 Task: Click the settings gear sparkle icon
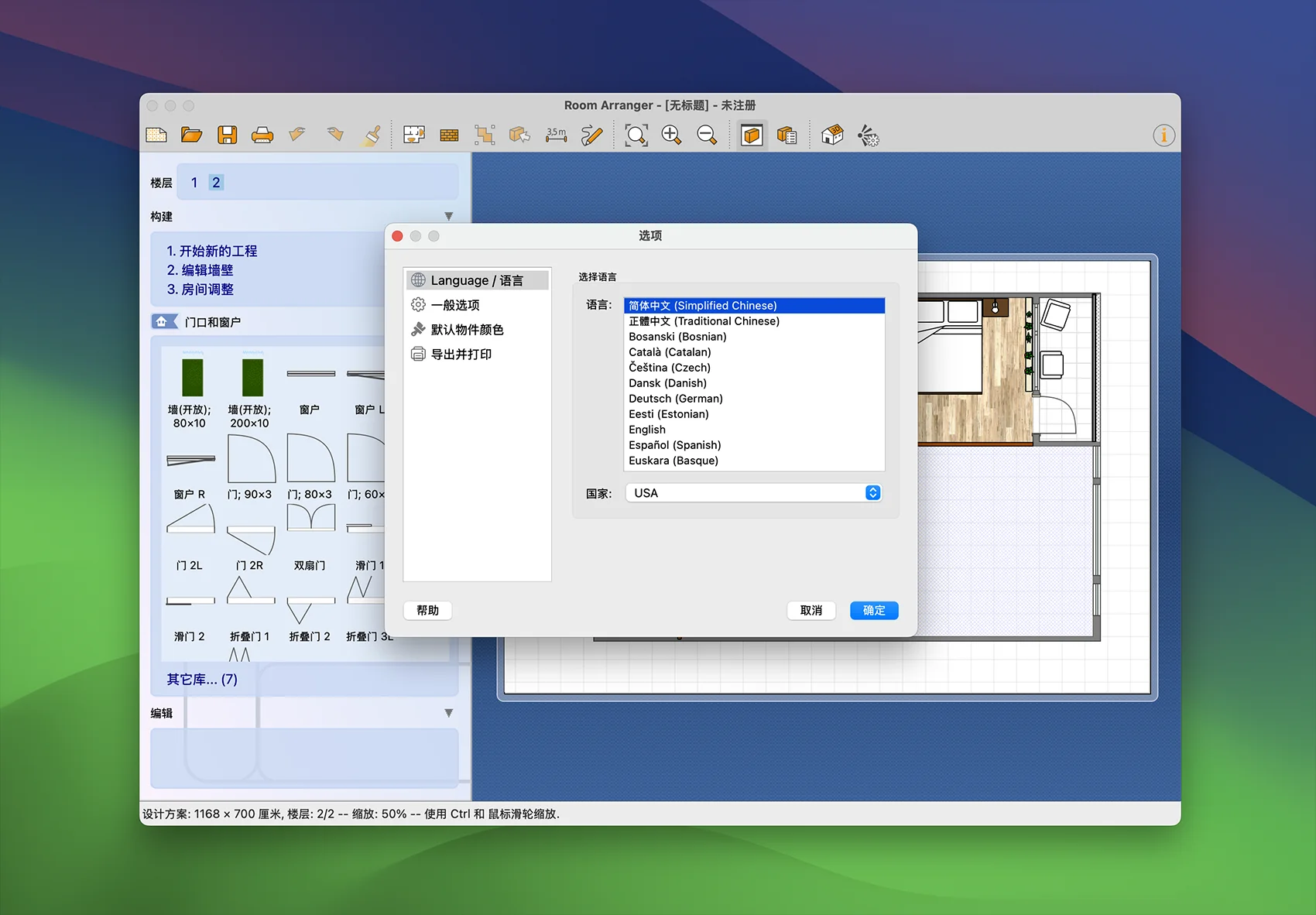868,136
